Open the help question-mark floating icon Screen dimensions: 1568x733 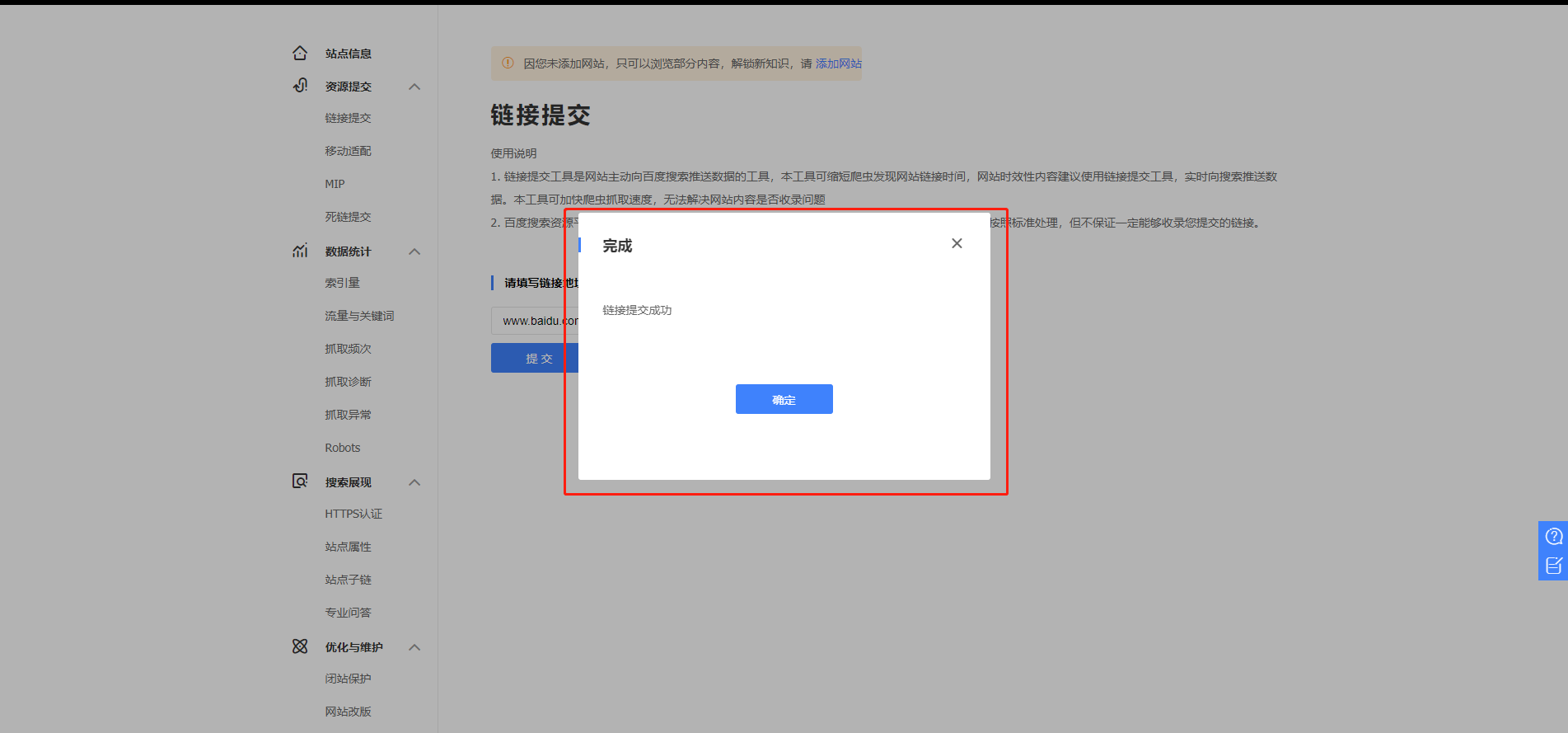(1553, 537)
